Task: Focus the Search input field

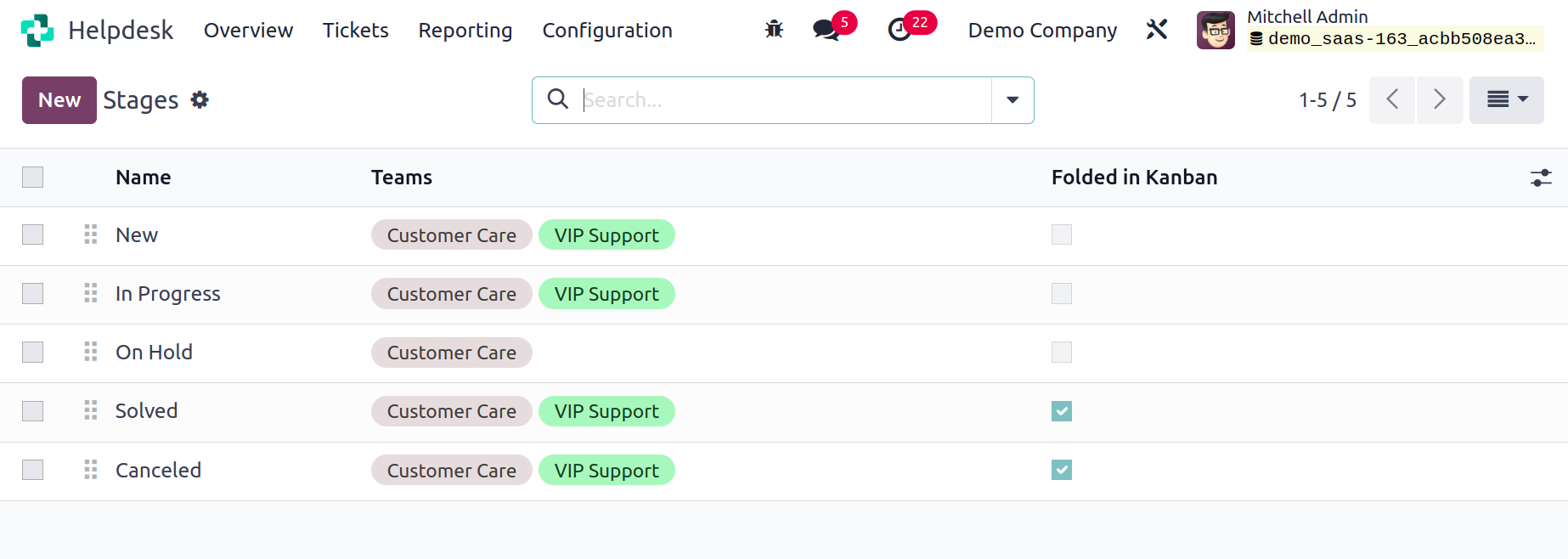Action: [x=781, y=100]
